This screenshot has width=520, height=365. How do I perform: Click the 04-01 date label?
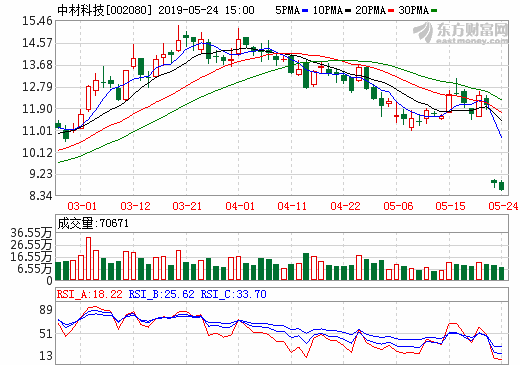[240, 206]
